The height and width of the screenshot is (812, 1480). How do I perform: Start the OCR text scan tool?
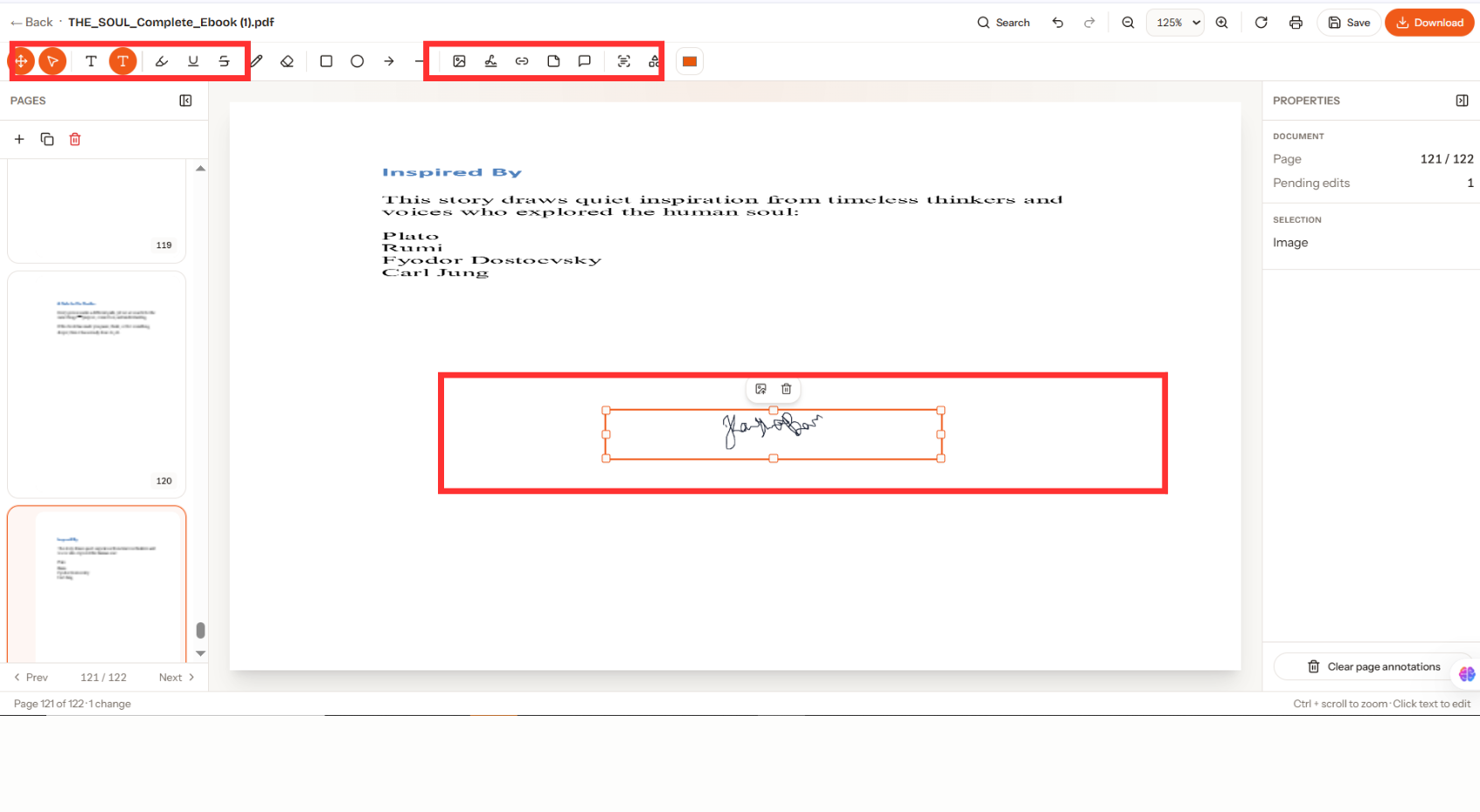623,61
